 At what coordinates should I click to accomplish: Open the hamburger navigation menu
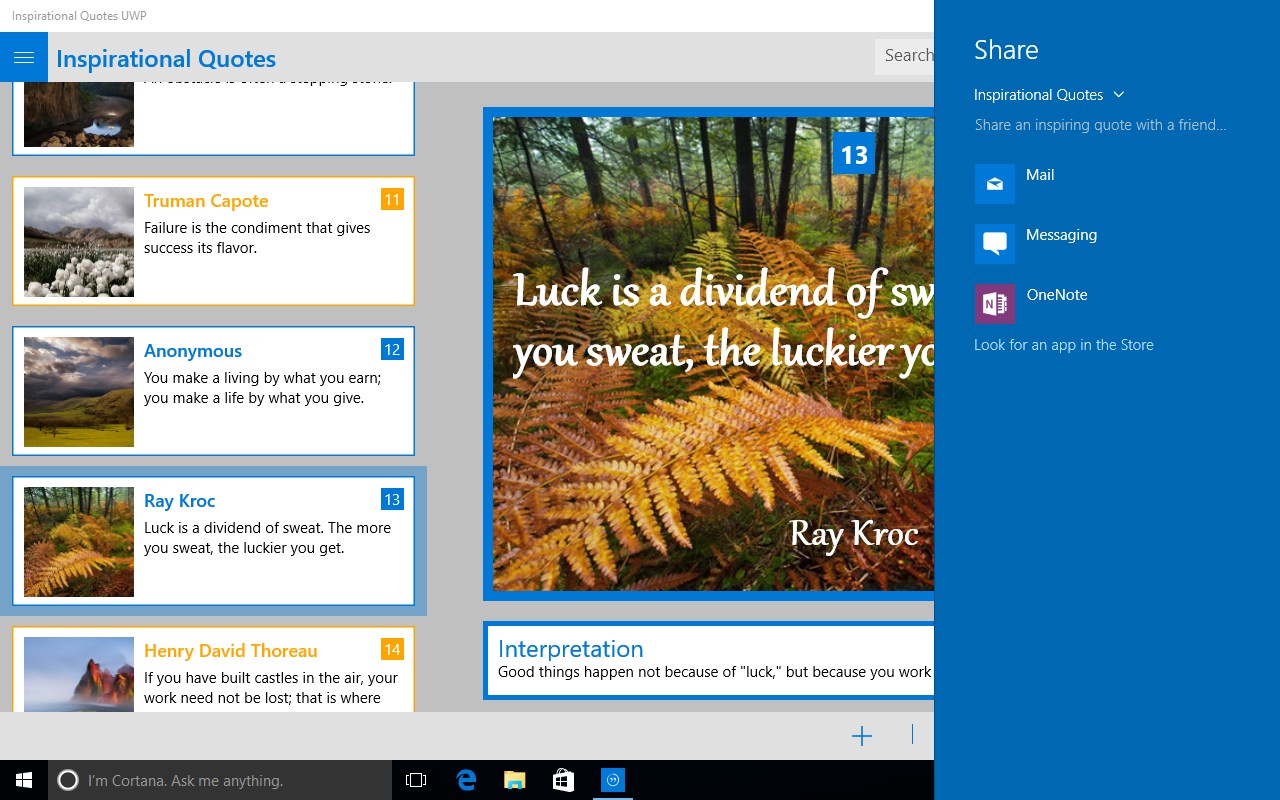click(x=24, y=56)
